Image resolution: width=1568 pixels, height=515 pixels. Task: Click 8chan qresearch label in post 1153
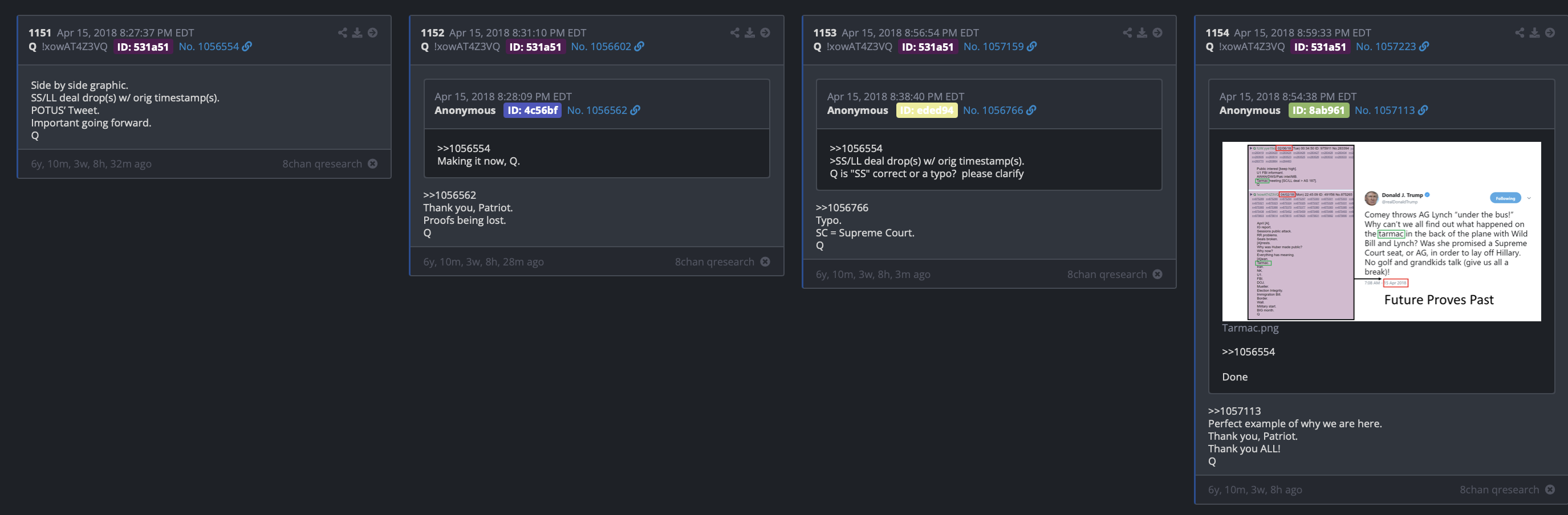tap(1107, 274)
